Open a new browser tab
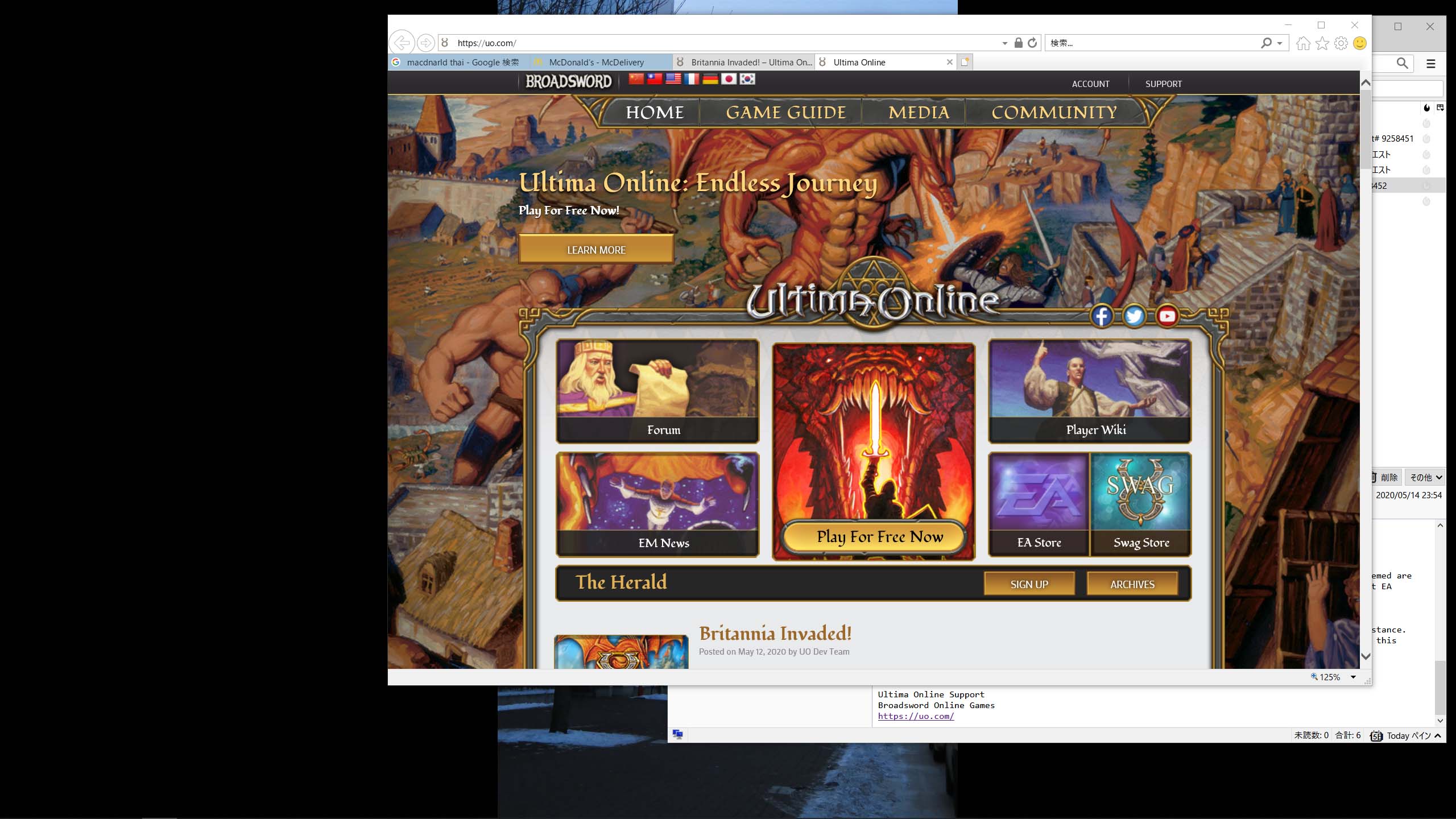Viewport: 1456px width, 819px height. (965, 62)
